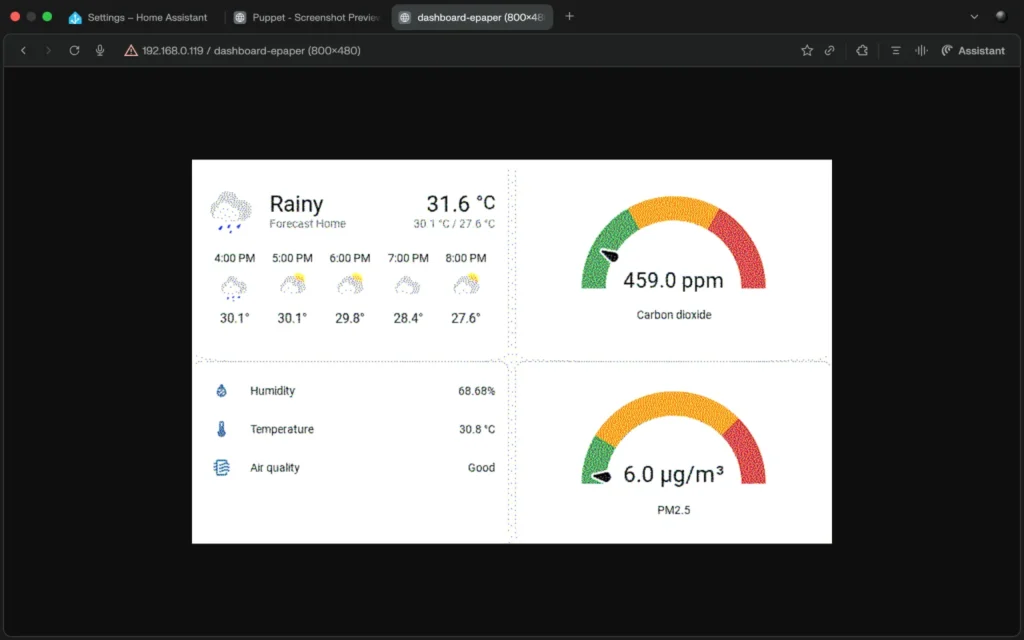Click the audio waveform icon in the toolbar
The height and width of the screenshot is (640, 1024).
coord(921,50)
